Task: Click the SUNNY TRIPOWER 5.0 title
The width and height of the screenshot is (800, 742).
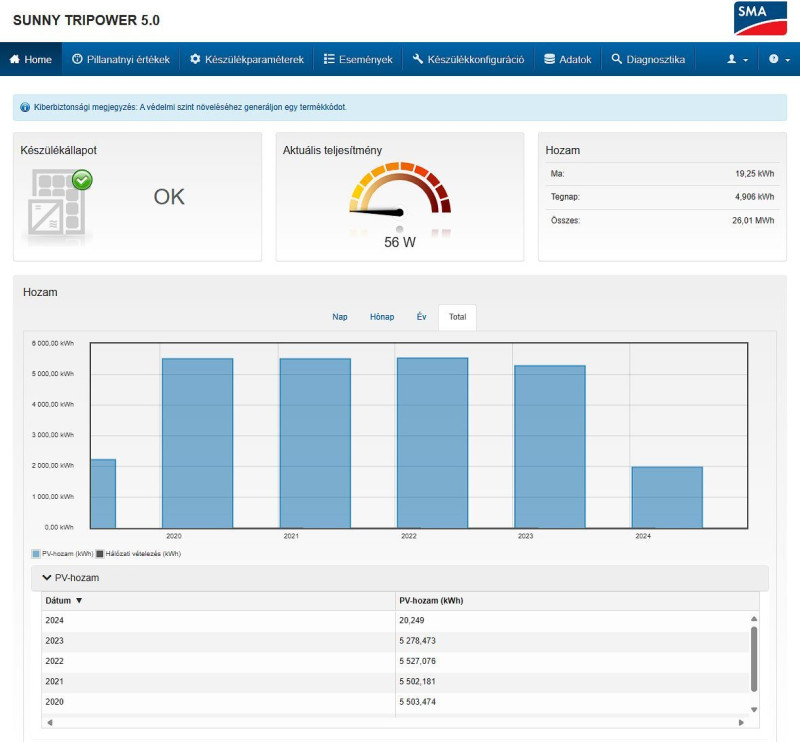Action: (x=86, y=20)
